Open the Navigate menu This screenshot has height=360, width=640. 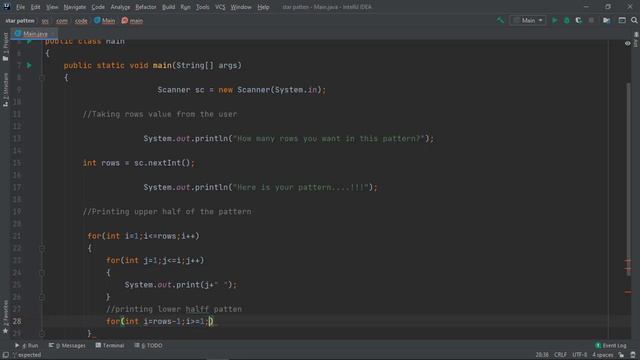[x=75, y=7]
